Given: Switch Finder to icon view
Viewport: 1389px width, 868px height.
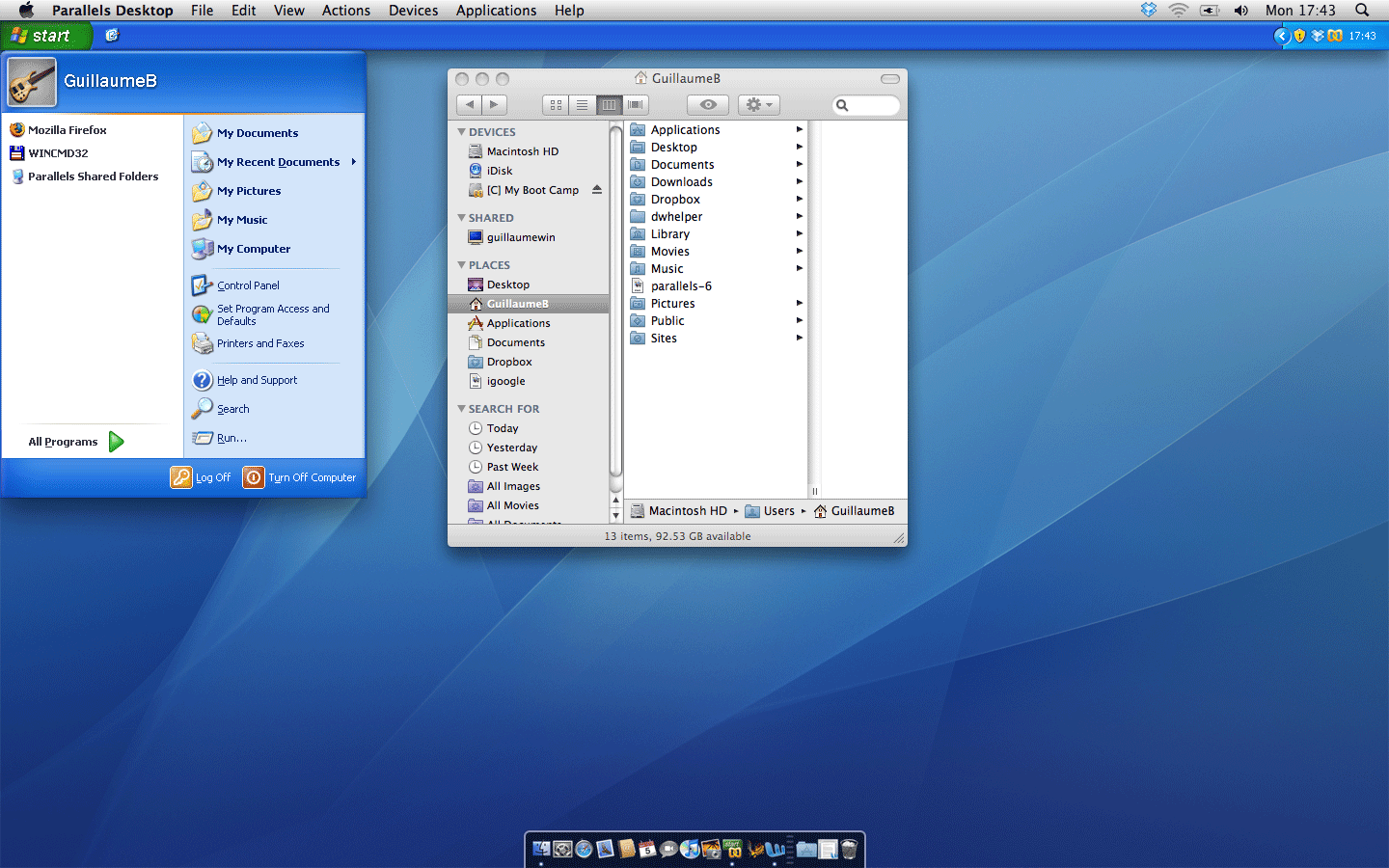Looking at the screenshot, I should click(556, 104).
